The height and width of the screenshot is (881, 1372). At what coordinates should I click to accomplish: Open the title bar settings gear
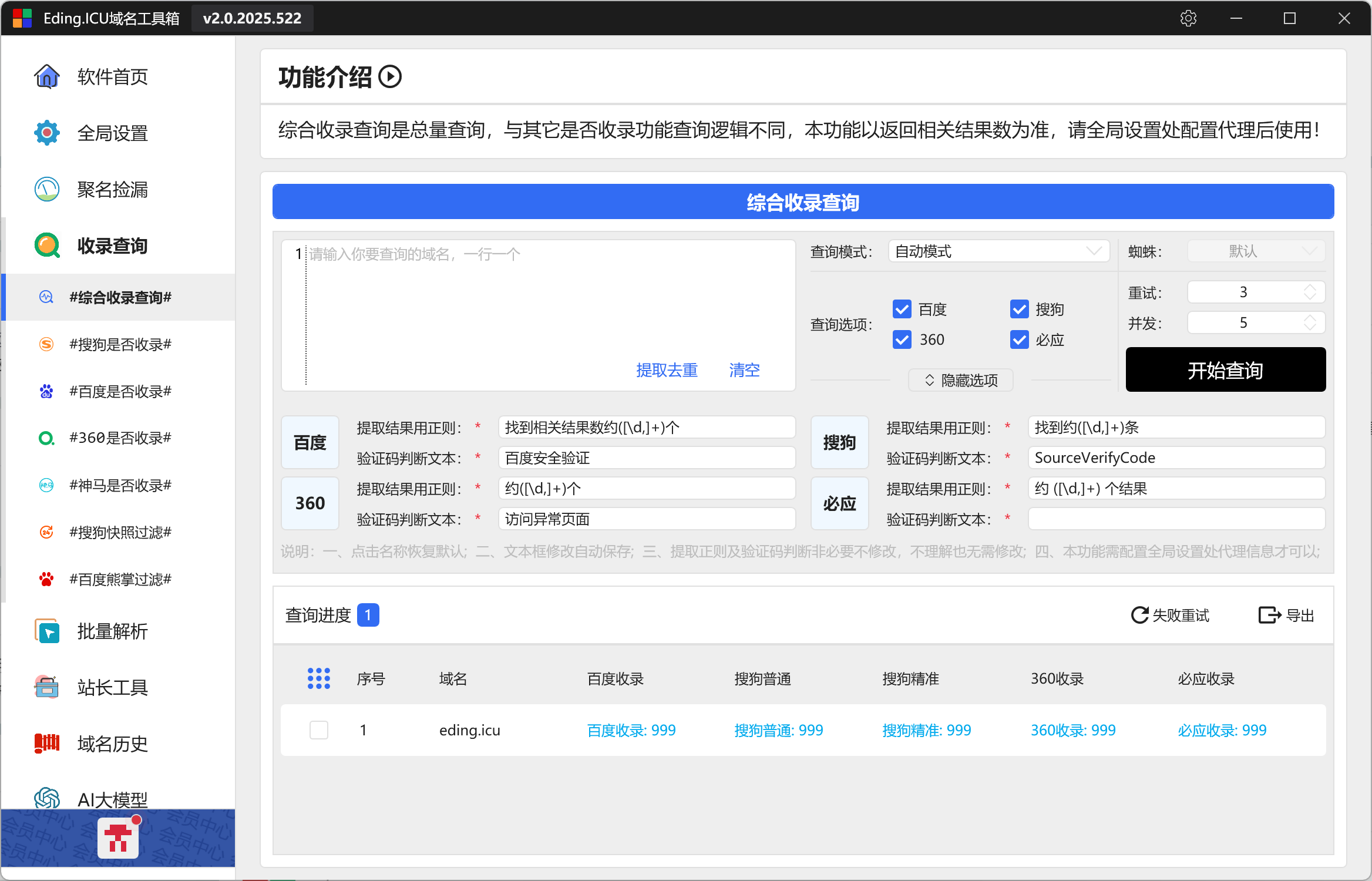[x=1188, y=18]
